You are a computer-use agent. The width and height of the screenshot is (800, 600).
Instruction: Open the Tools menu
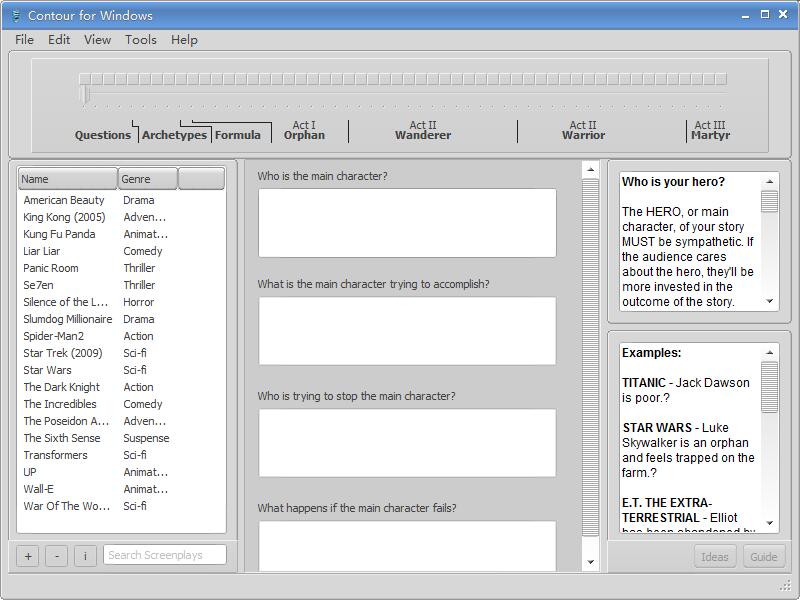140,40
